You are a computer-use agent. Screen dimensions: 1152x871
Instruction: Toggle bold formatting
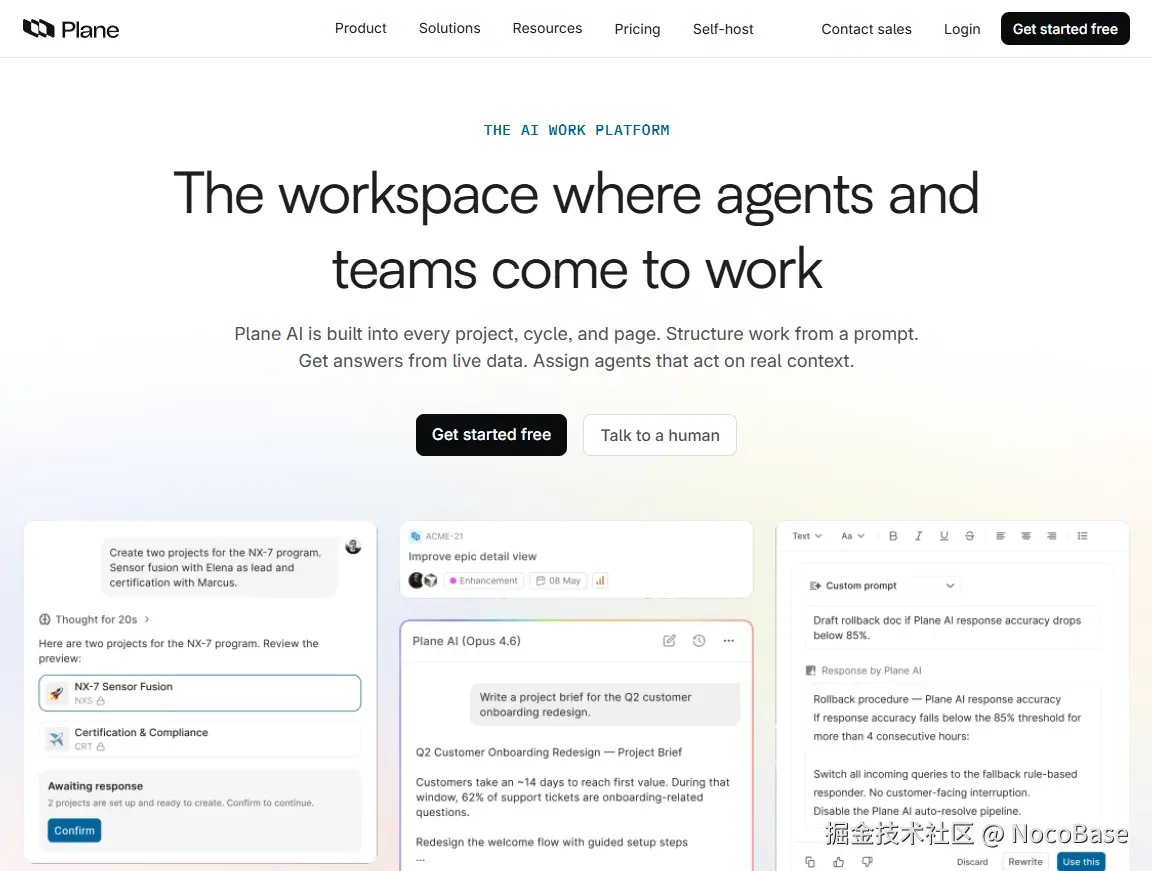click(x=893, y=536)
